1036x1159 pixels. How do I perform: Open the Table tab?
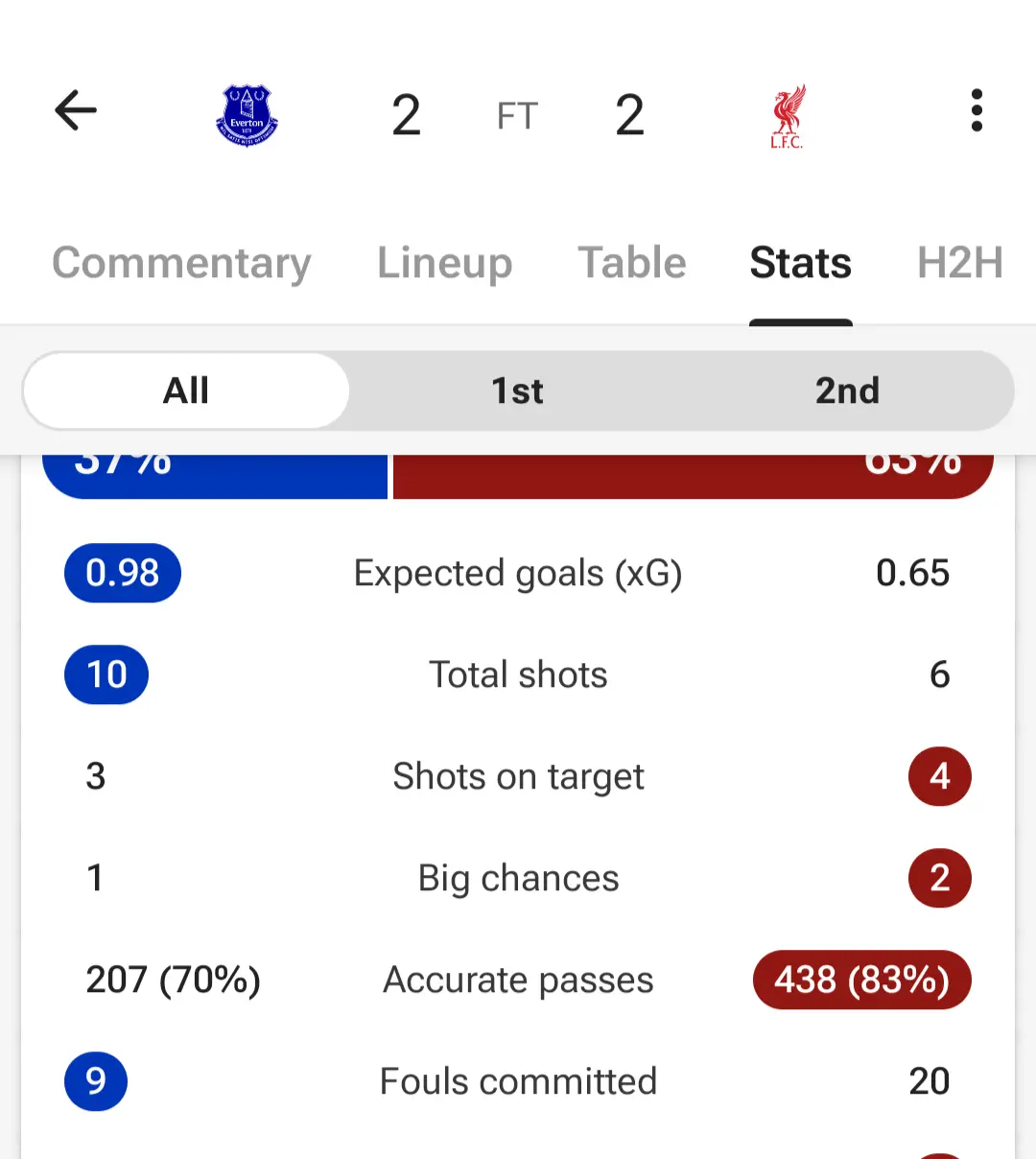[x=631, y=263]
